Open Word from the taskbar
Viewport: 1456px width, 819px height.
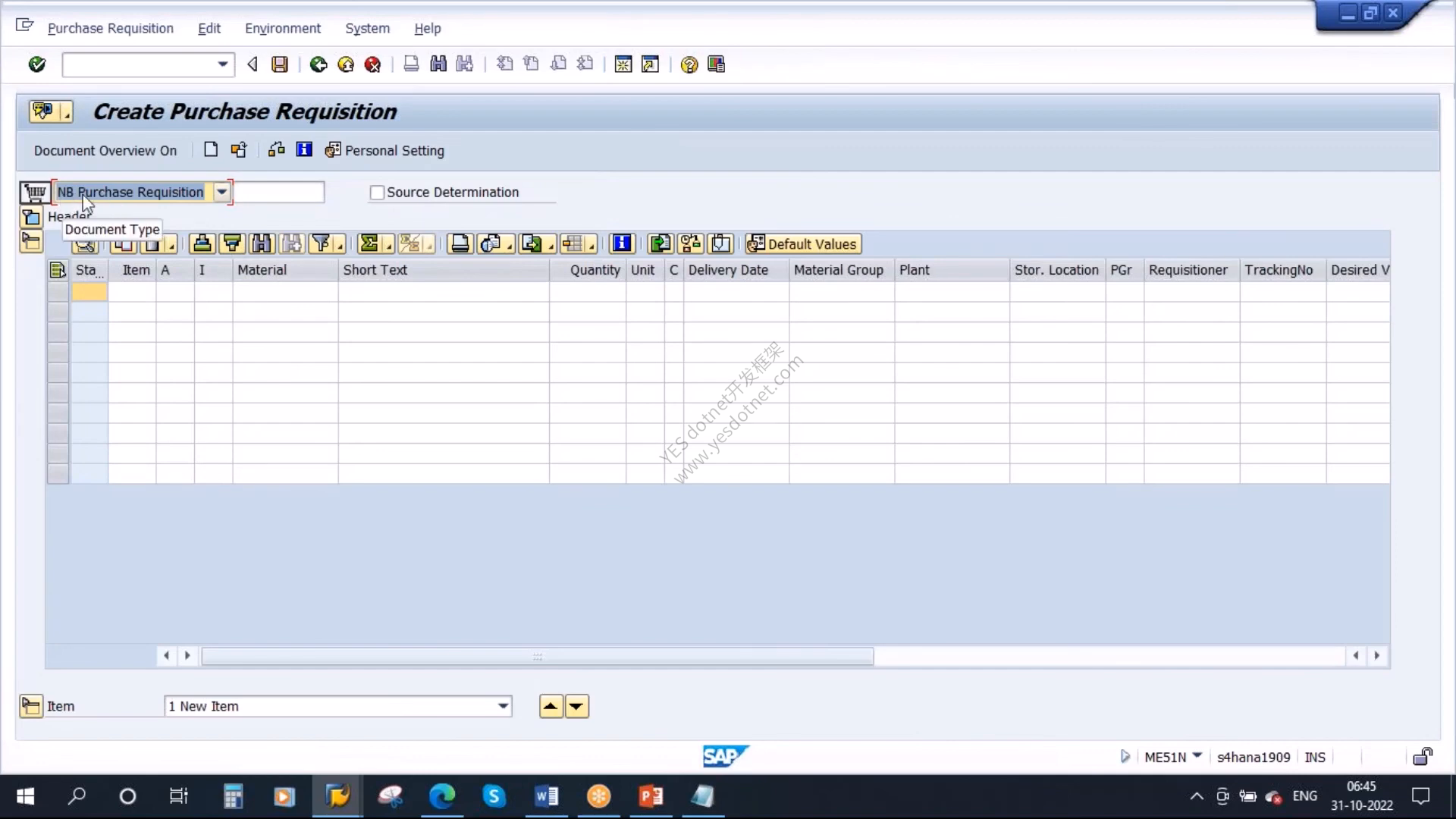point(546,796)
